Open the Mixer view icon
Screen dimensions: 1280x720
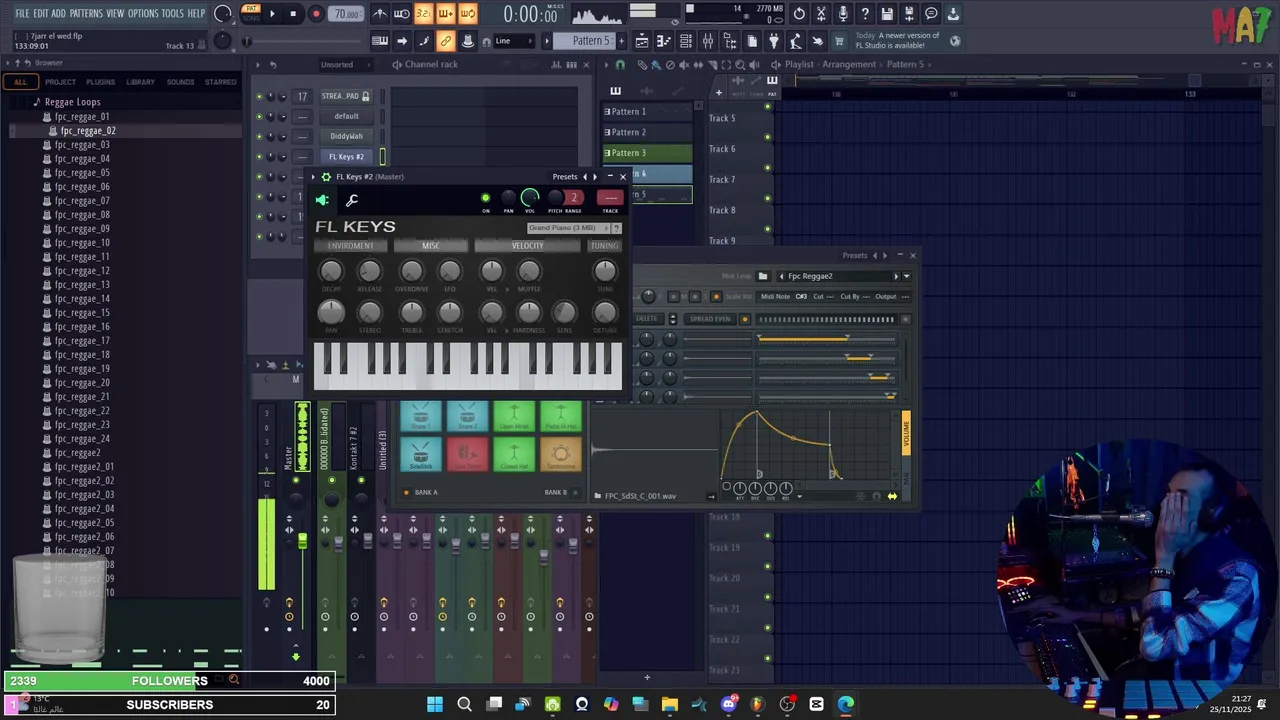click(x=708, y=41)
